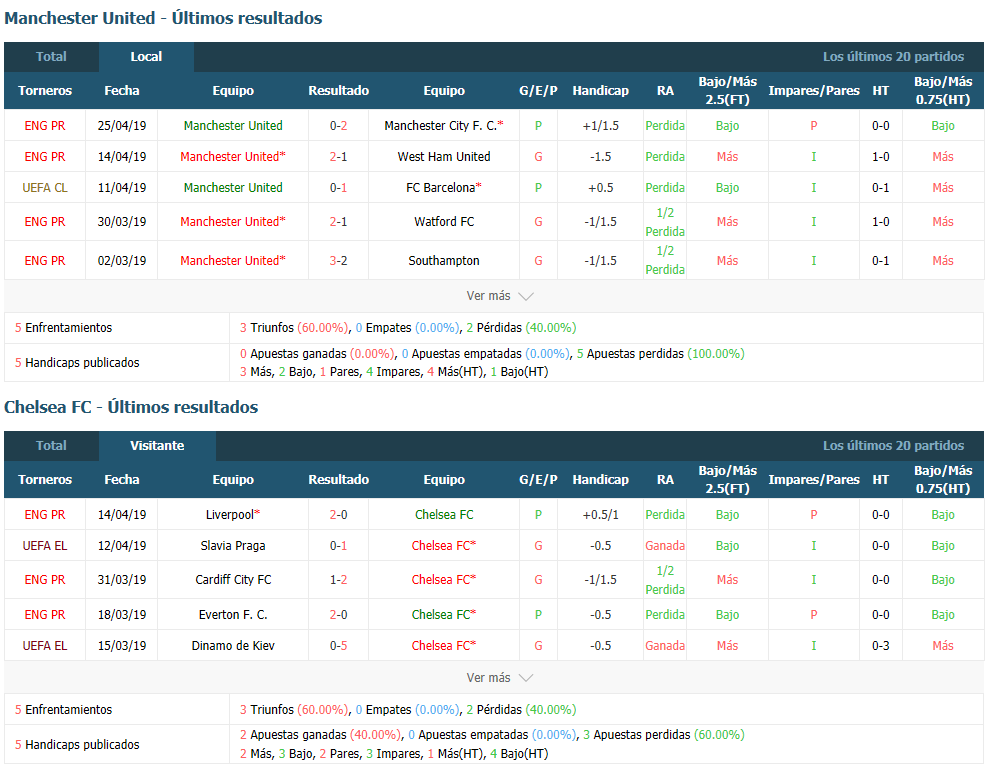
Task: Select Ganada in the Slavia Praga row
Action: [665, 545]
